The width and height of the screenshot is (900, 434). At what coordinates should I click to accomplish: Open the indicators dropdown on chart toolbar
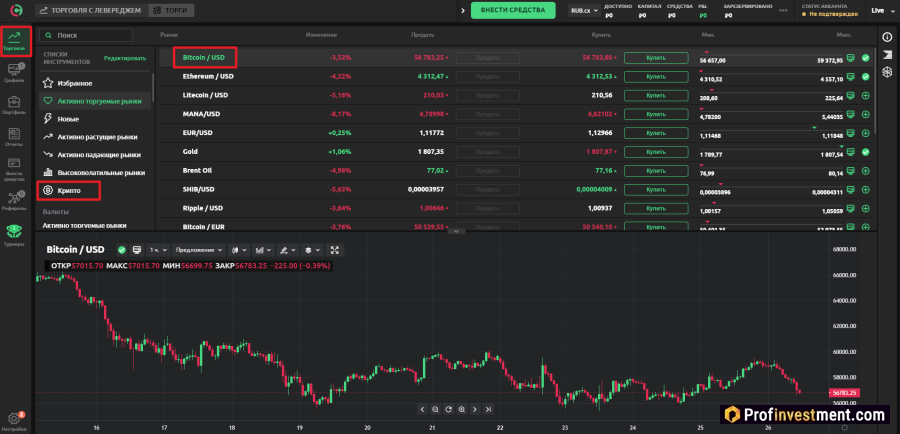coord(263,250)
